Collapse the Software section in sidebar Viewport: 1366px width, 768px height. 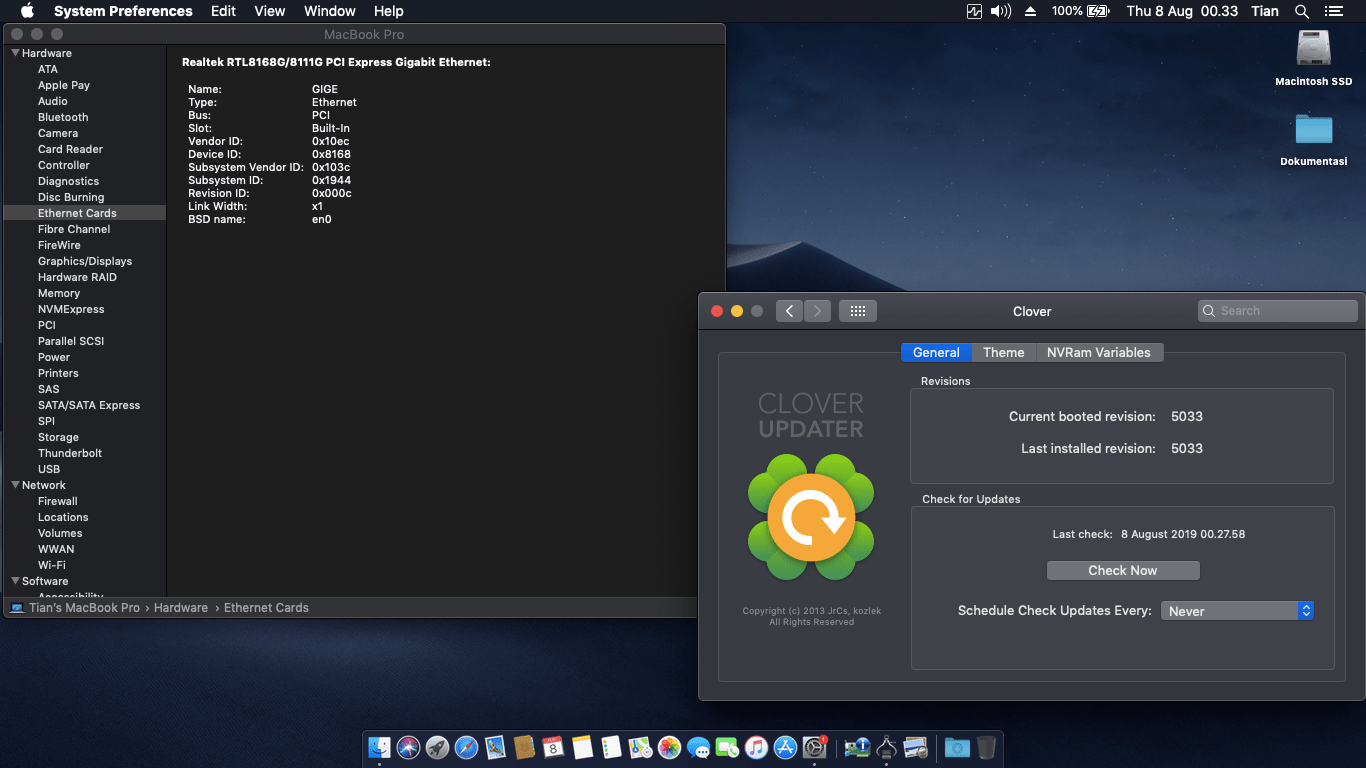coord(16,581)
